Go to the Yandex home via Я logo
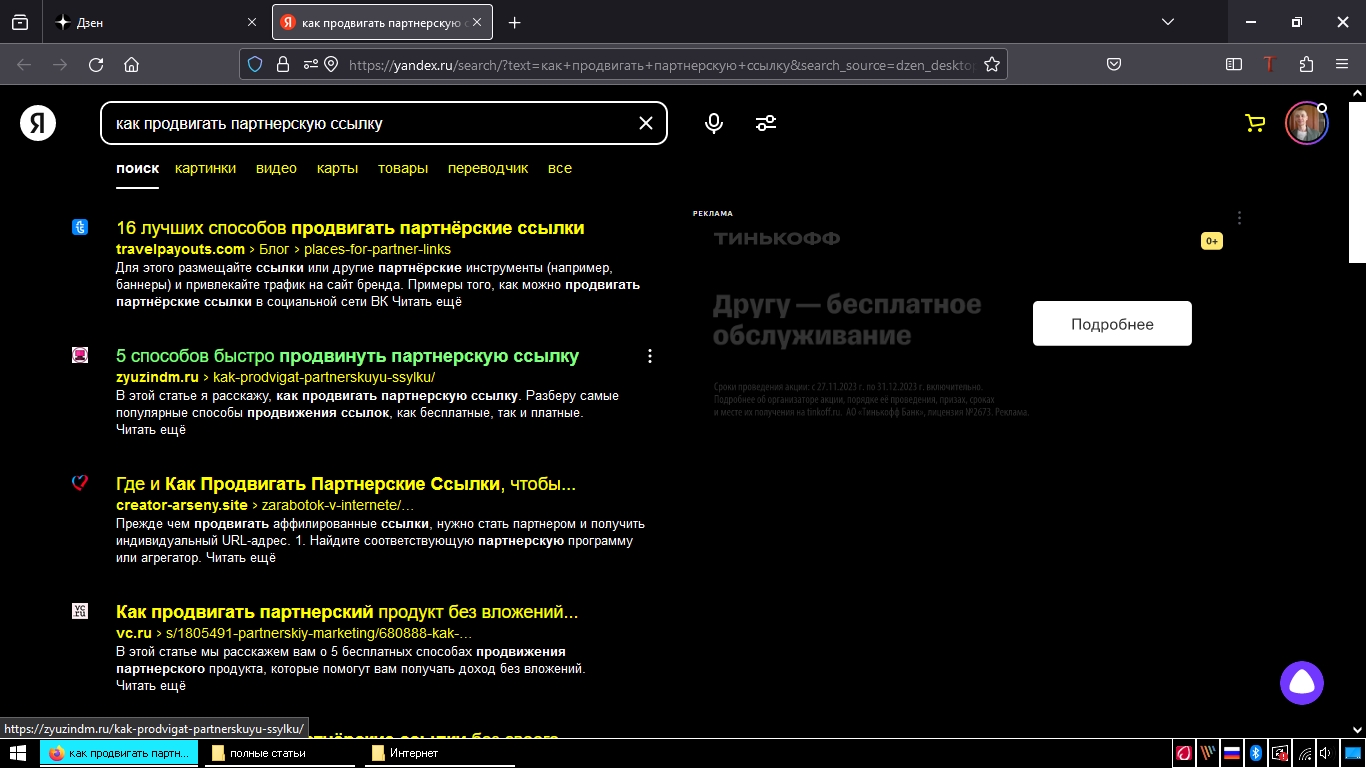 click(38, 123)
